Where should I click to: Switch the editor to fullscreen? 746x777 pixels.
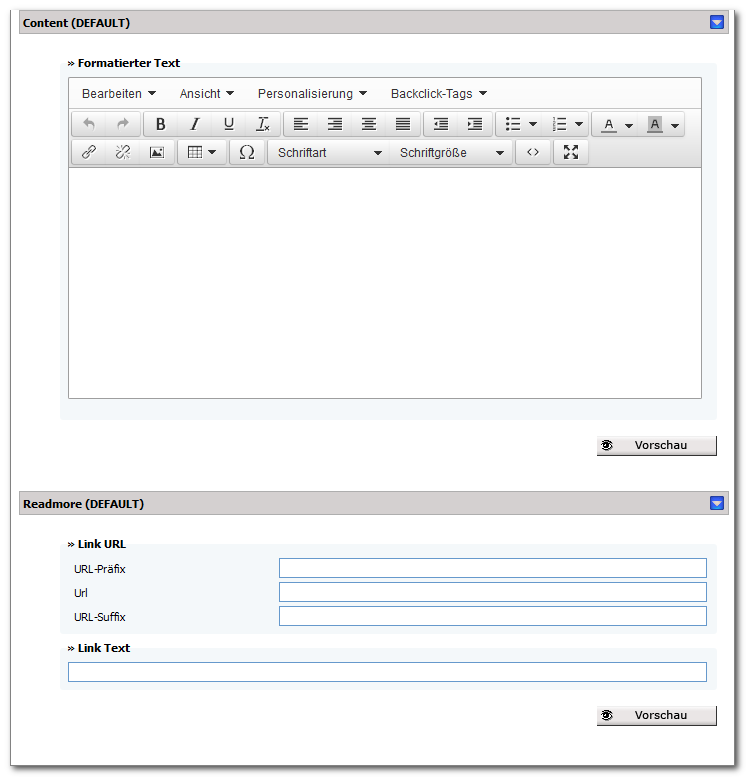pos(571,152)
